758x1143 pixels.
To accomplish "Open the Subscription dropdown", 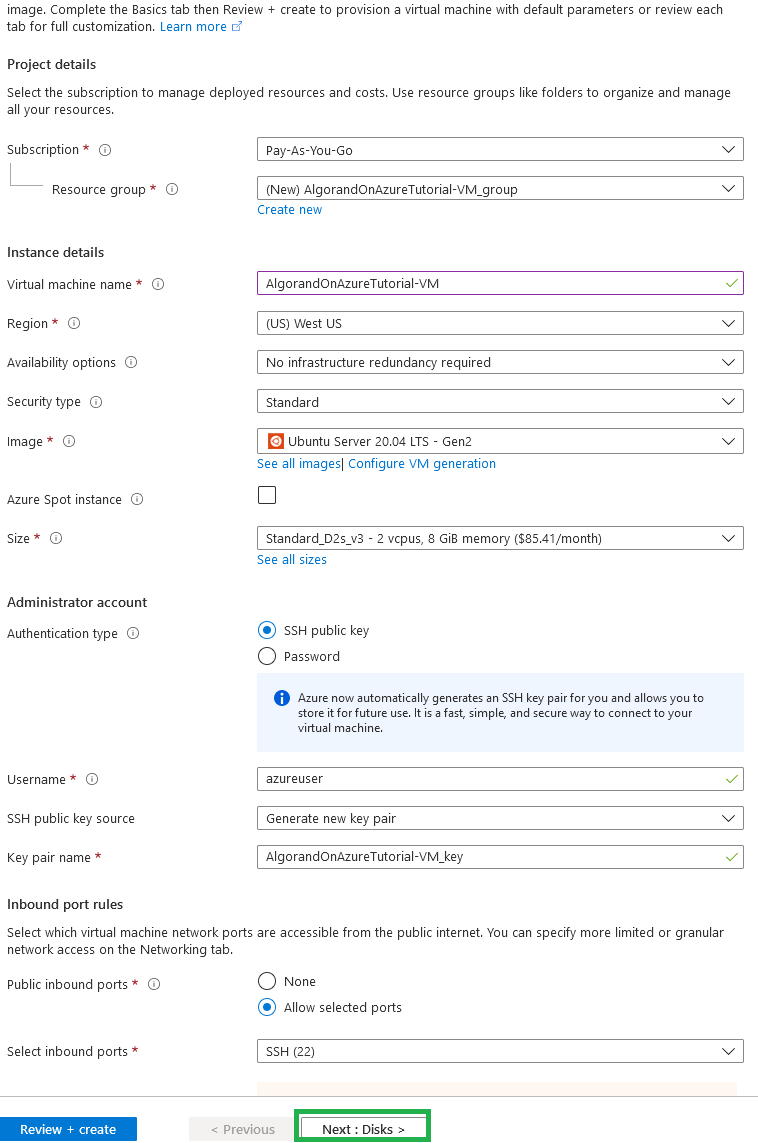I will (x=500, y=149).
